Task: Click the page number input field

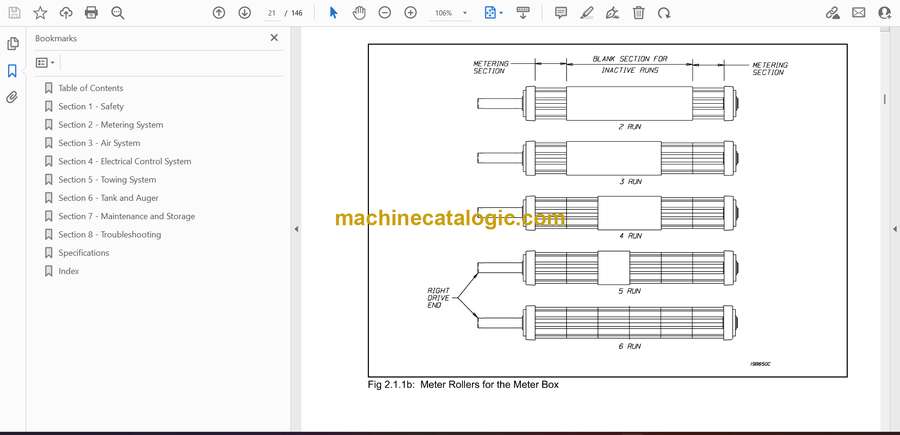Action: [x=272, y=13]
